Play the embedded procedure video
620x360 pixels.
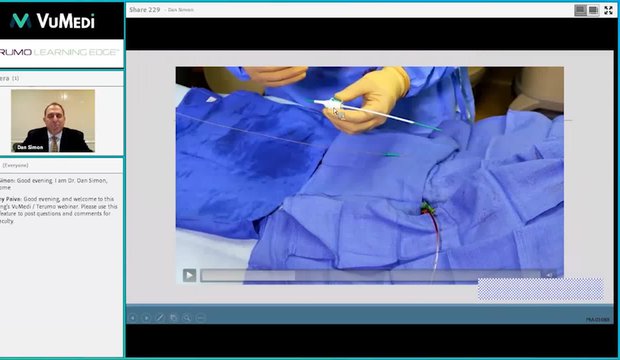[189, 275]
